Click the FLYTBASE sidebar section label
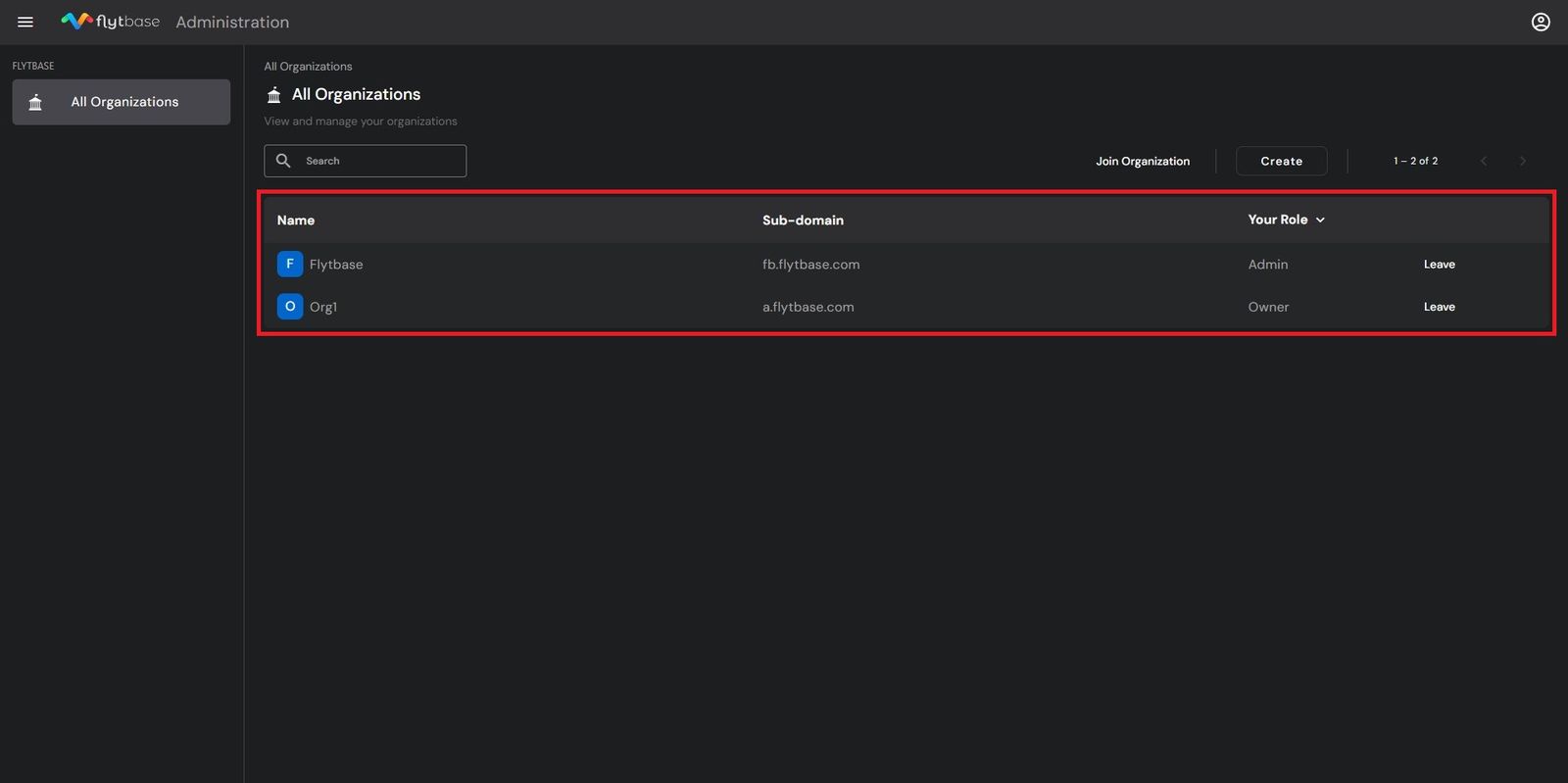The width and height of the screenshot is (1568, 783). pyautogui.click(x=33, y=66)
